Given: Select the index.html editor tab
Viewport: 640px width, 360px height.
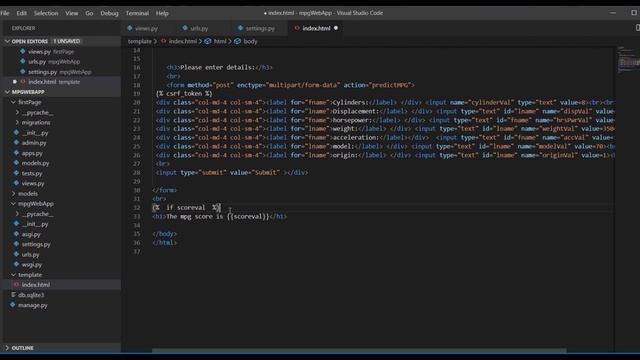Looking at the screenshot, I should (x=316, y=28).
